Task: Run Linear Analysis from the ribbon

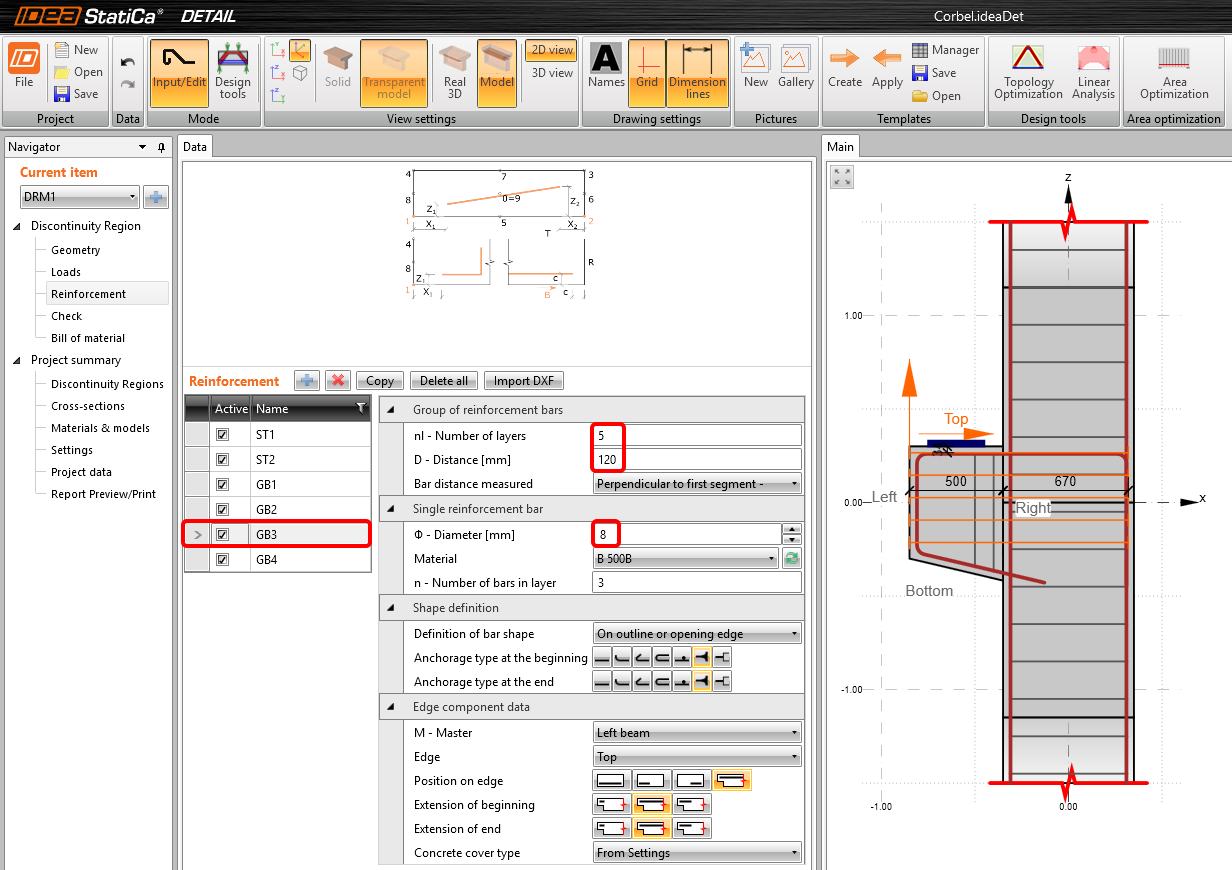Action: [1093, 72]
